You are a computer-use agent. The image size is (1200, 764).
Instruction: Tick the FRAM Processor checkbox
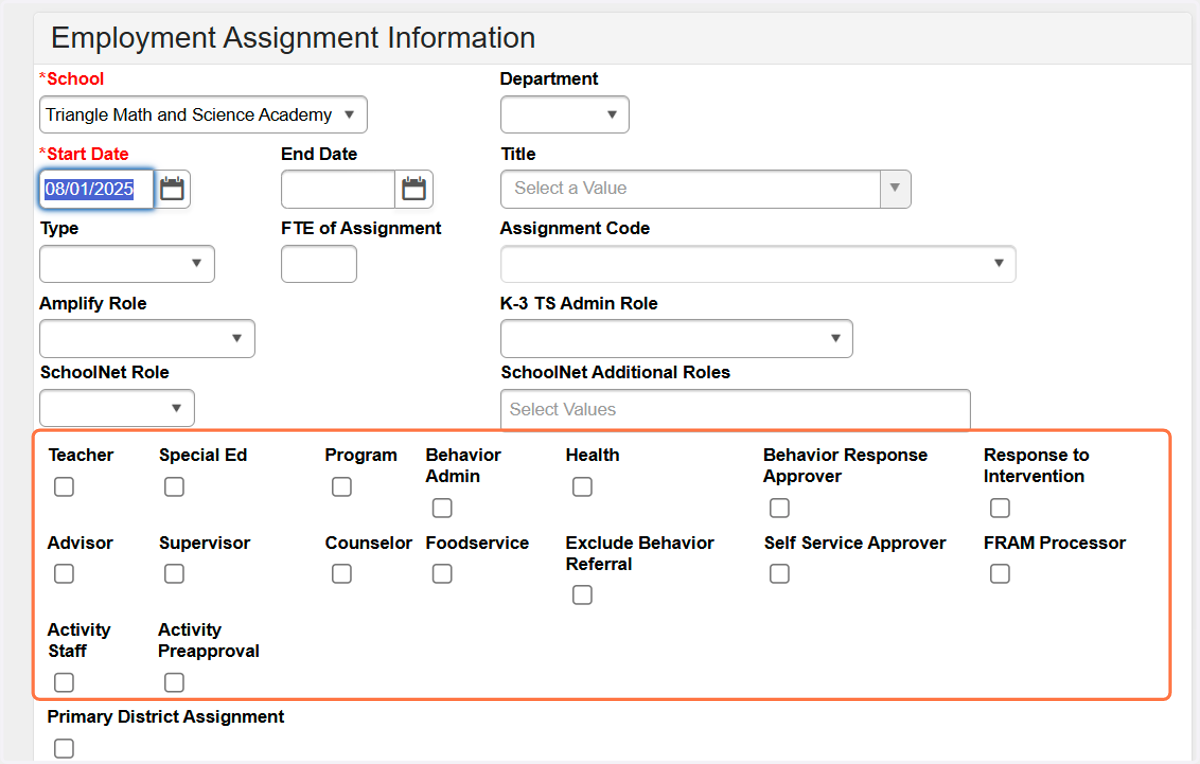point(1000,574)
